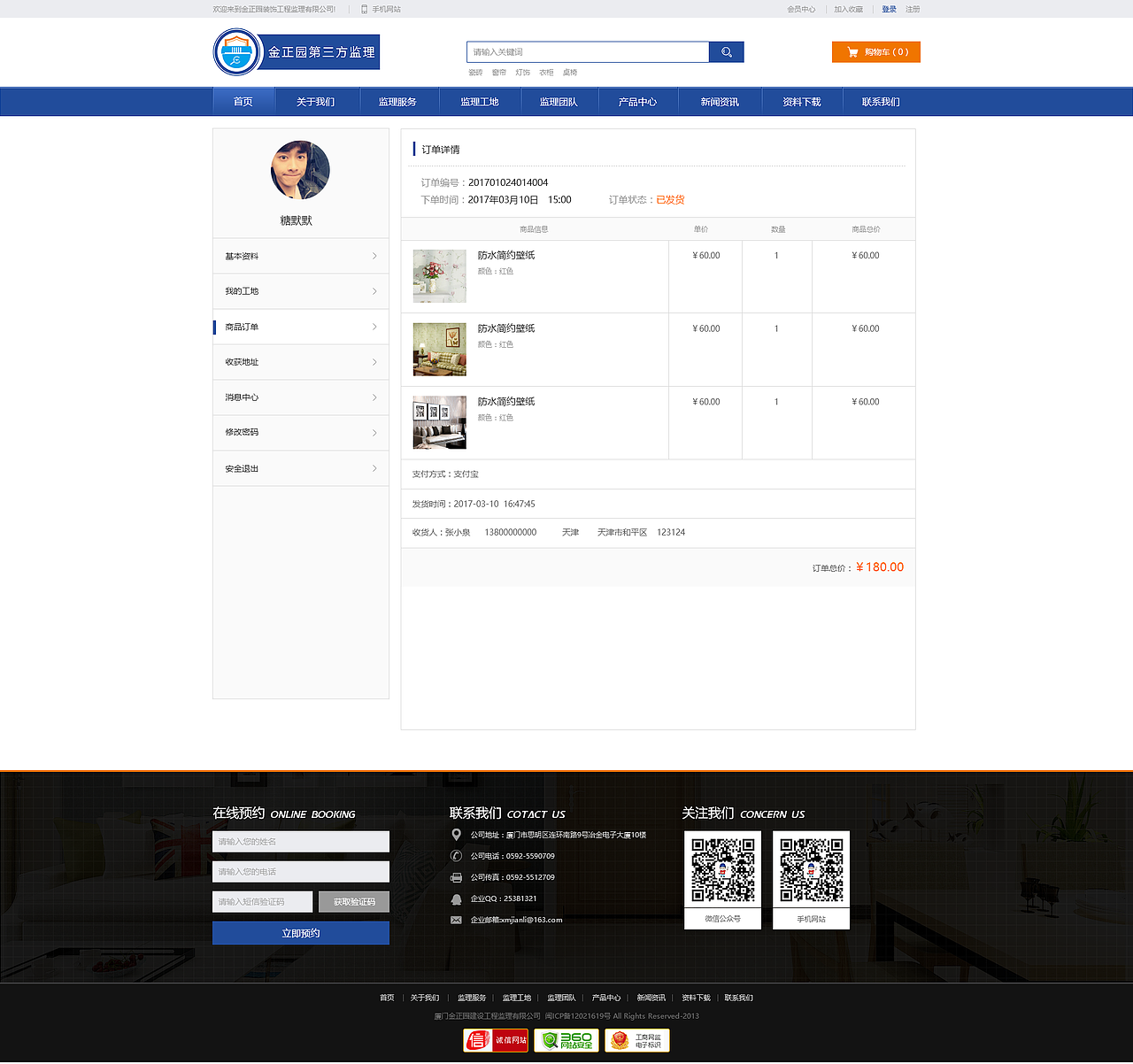1133x1064 pixels.
Task: Click 关于我们 link in footer
Action: click(425, 998)
